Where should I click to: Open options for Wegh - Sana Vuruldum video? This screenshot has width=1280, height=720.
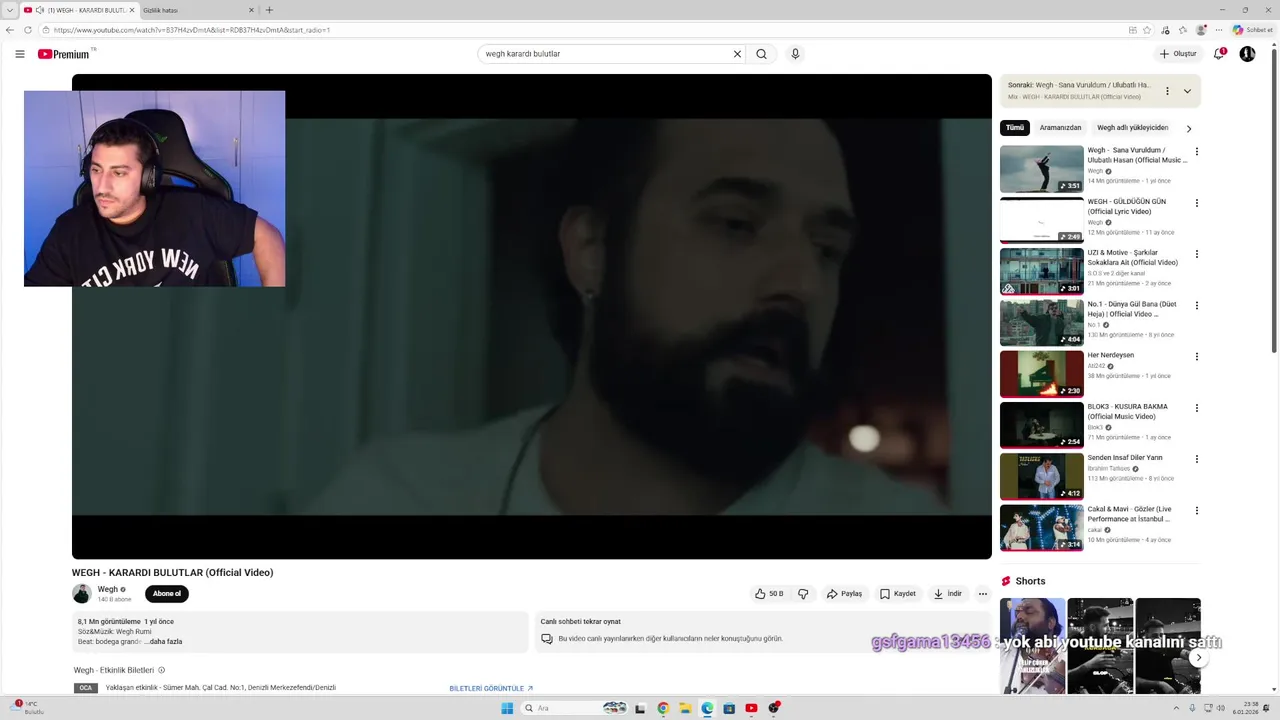point(1196,152)
